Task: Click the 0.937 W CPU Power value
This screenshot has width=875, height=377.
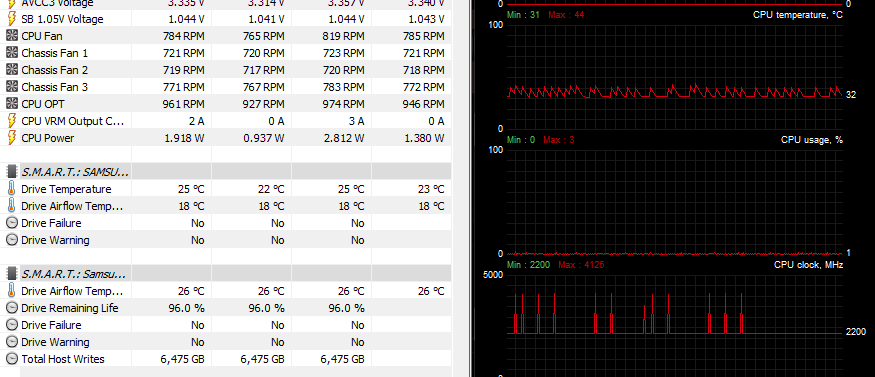Action: [x=265, y=138]
